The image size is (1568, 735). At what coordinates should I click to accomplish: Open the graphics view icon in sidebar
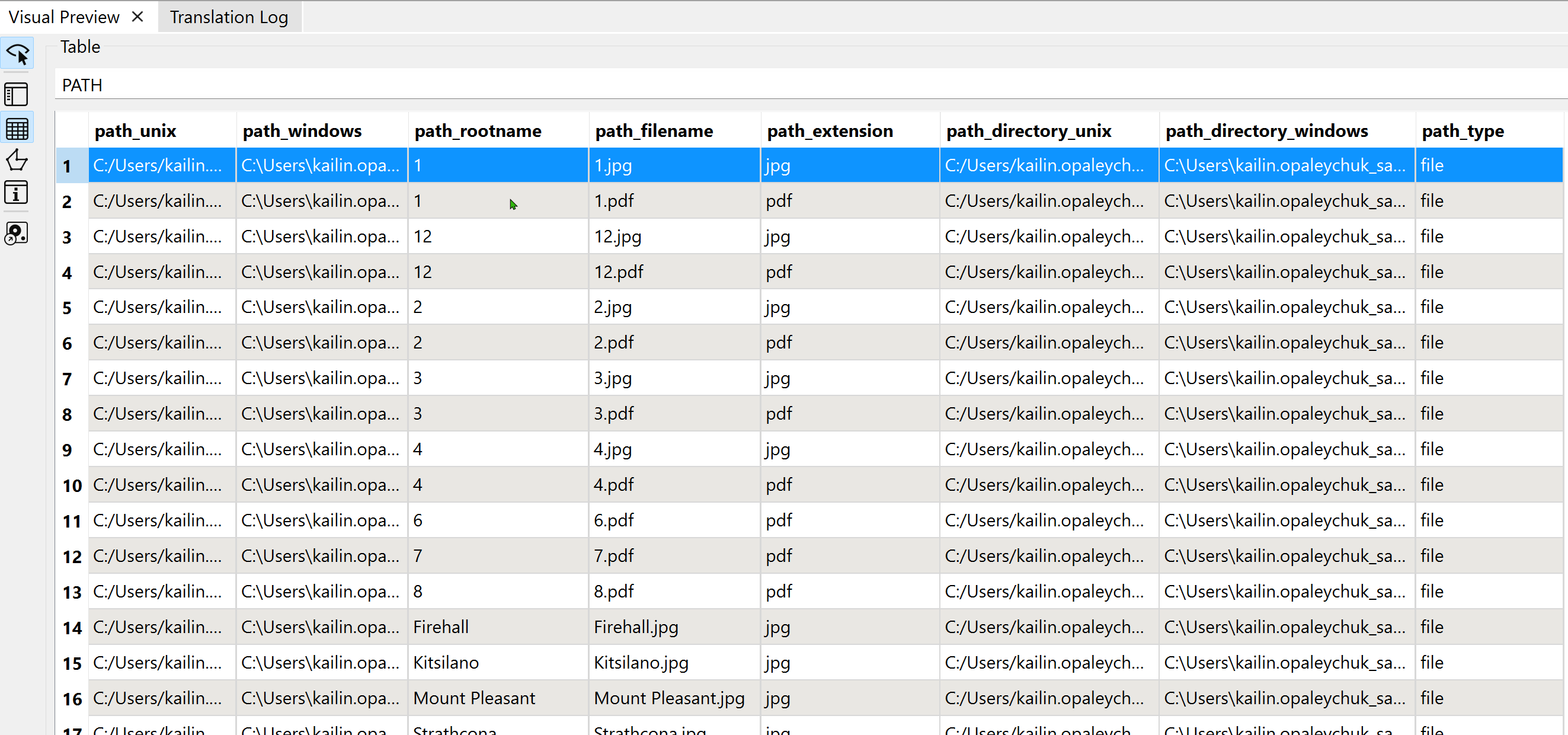[17, 160]
